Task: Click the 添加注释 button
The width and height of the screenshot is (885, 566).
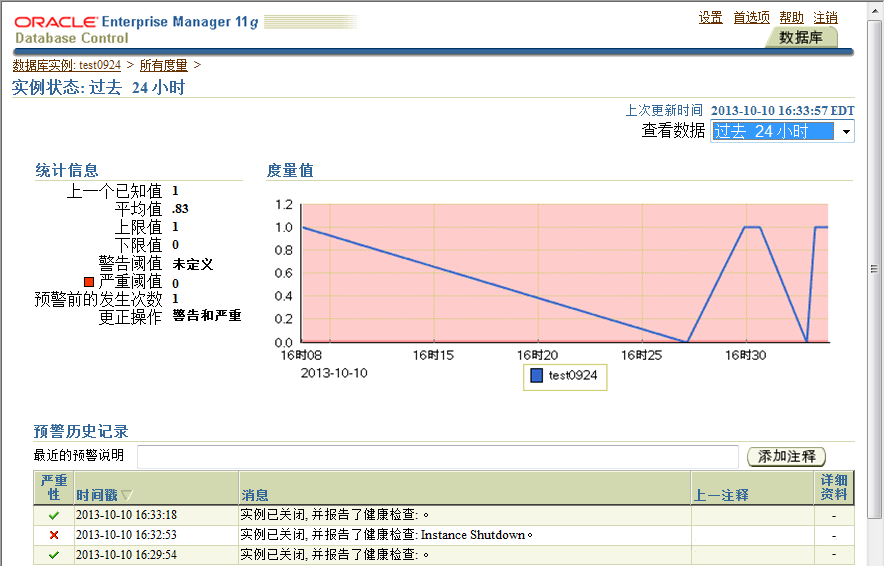Action: click(x=786, y=456)
